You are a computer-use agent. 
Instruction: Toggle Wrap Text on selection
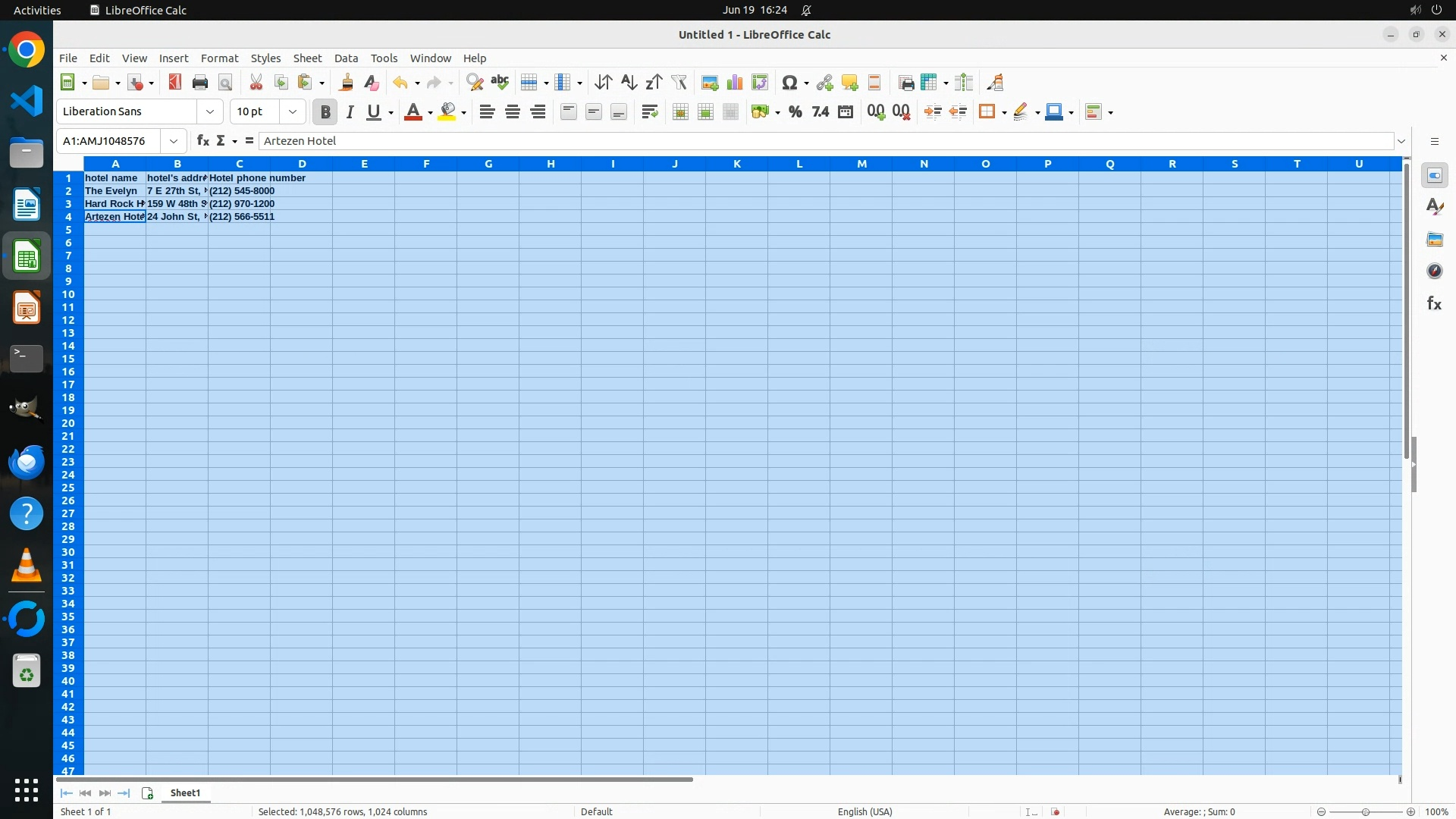(x=649, y=112)
